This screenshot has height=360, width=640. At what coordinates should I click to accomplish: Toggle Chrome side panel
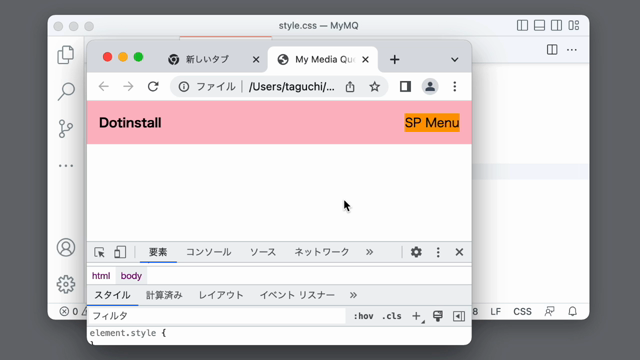click(x=405, y=87)
